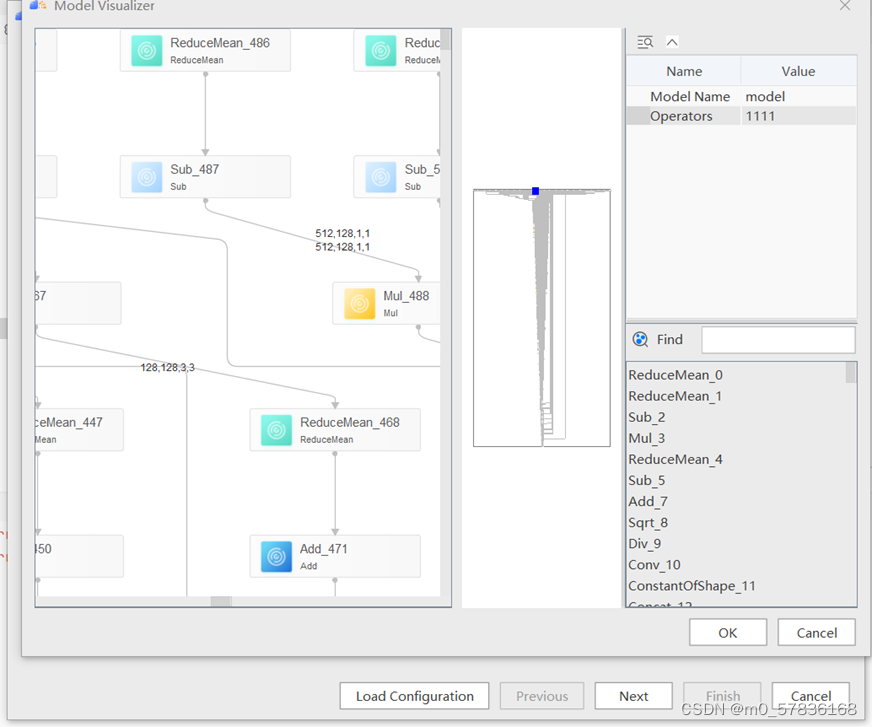
Task: Select the Mul_488 node icon
Action: tap(360, 303)
